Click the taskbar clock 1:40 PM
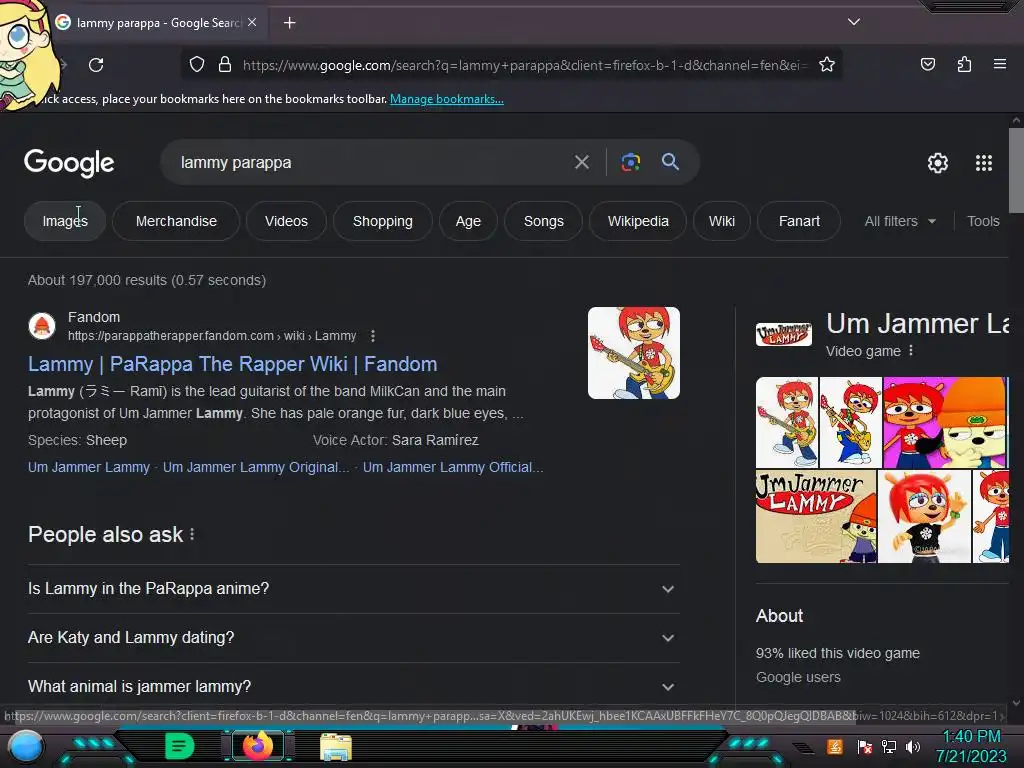 [971, 737]
